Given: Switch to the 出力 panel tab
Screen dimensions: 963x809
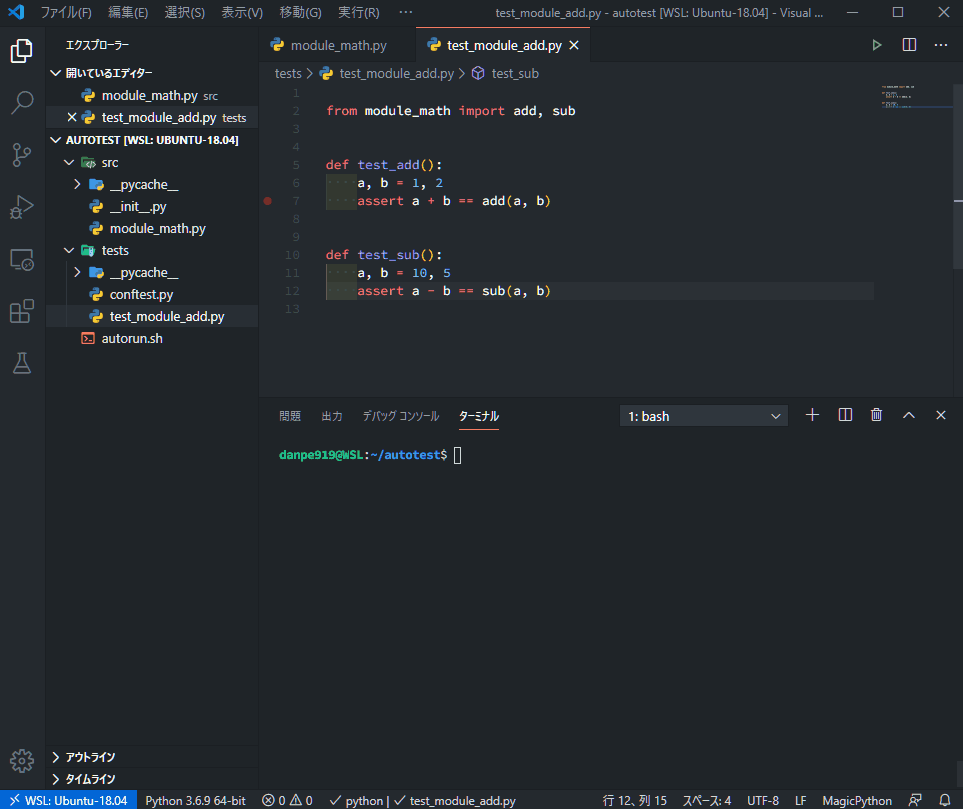Looking at the screenshot, I should pos(332,416).
